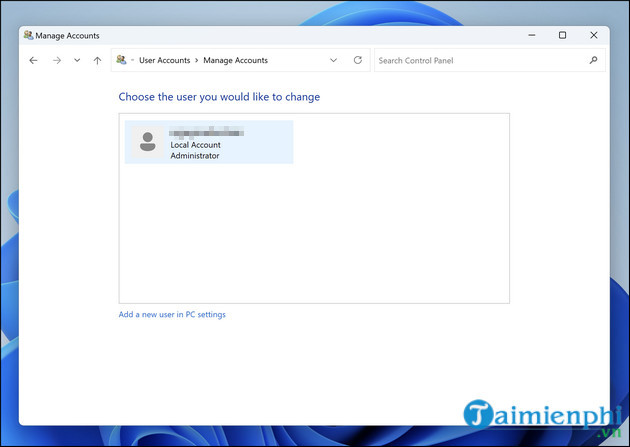Go up one level with up arrow
Screen dimensions: 630x447
[97, 61]
